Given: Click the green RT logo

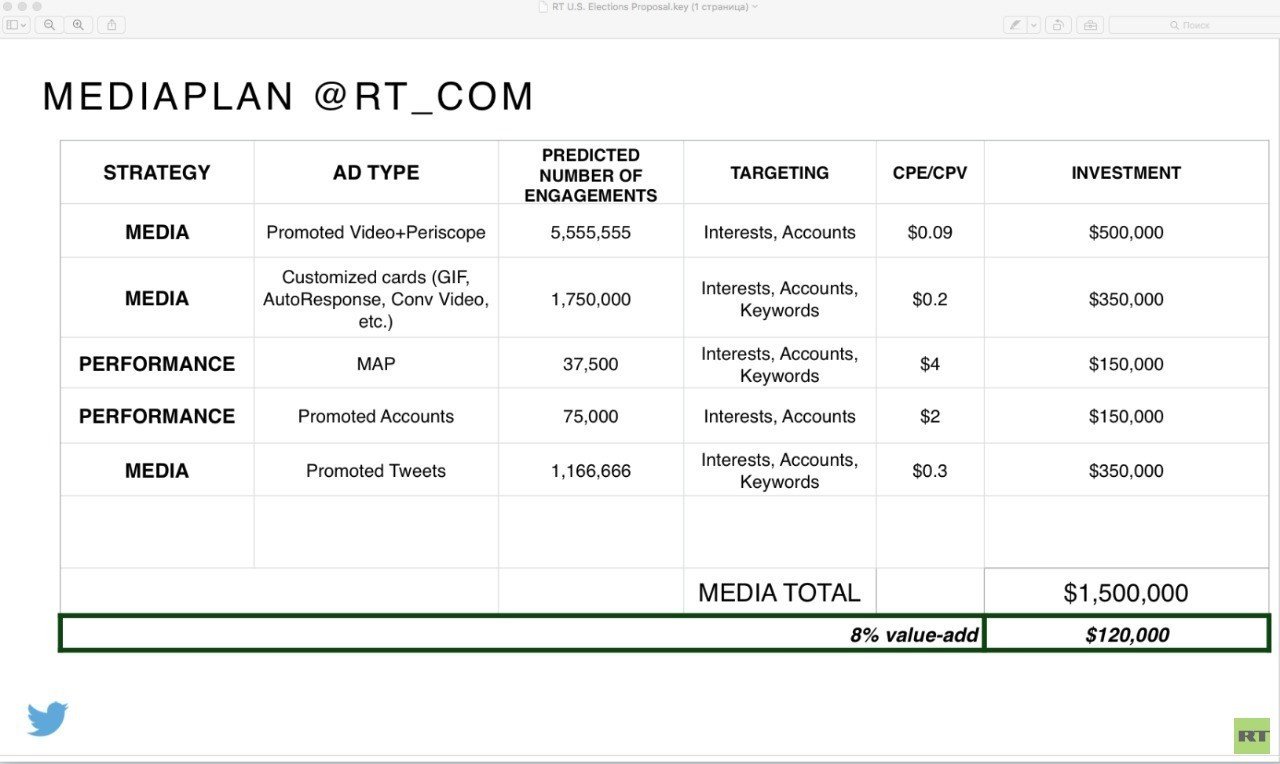Looking at the screenshot, I should (x=1251, y=735).
